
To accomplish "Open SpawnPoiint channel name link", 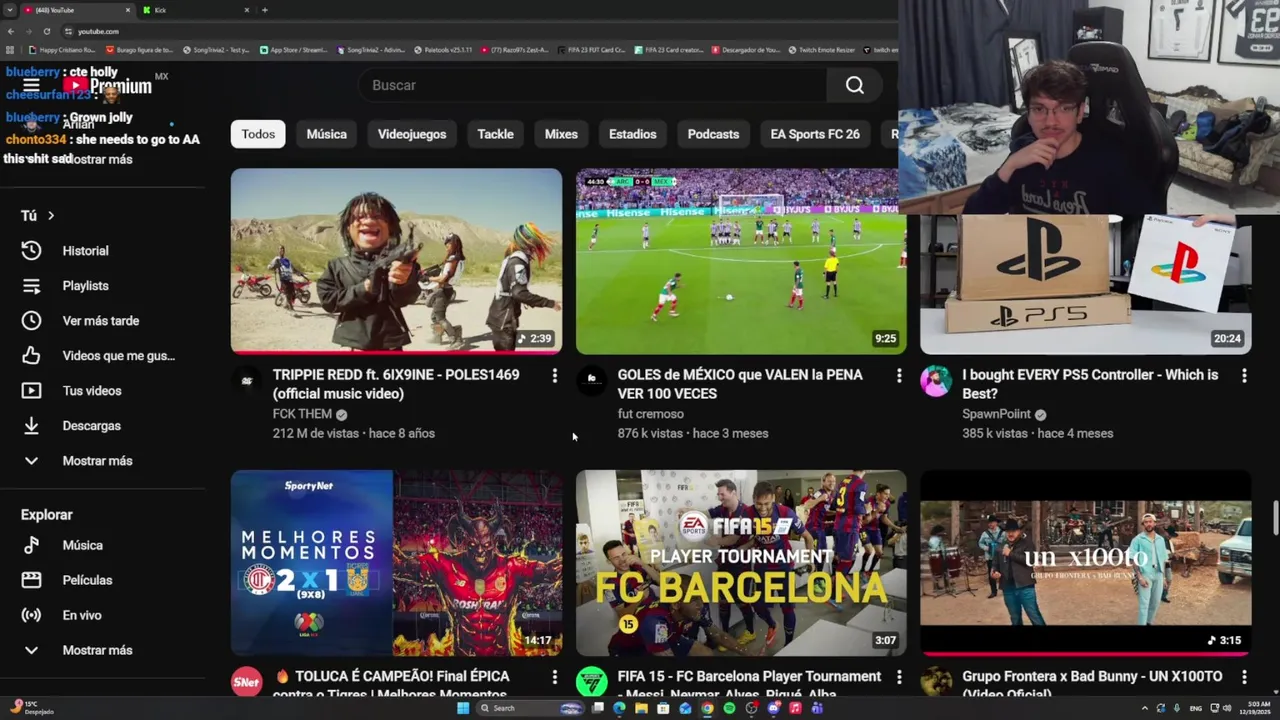I will tap(996, 414).
